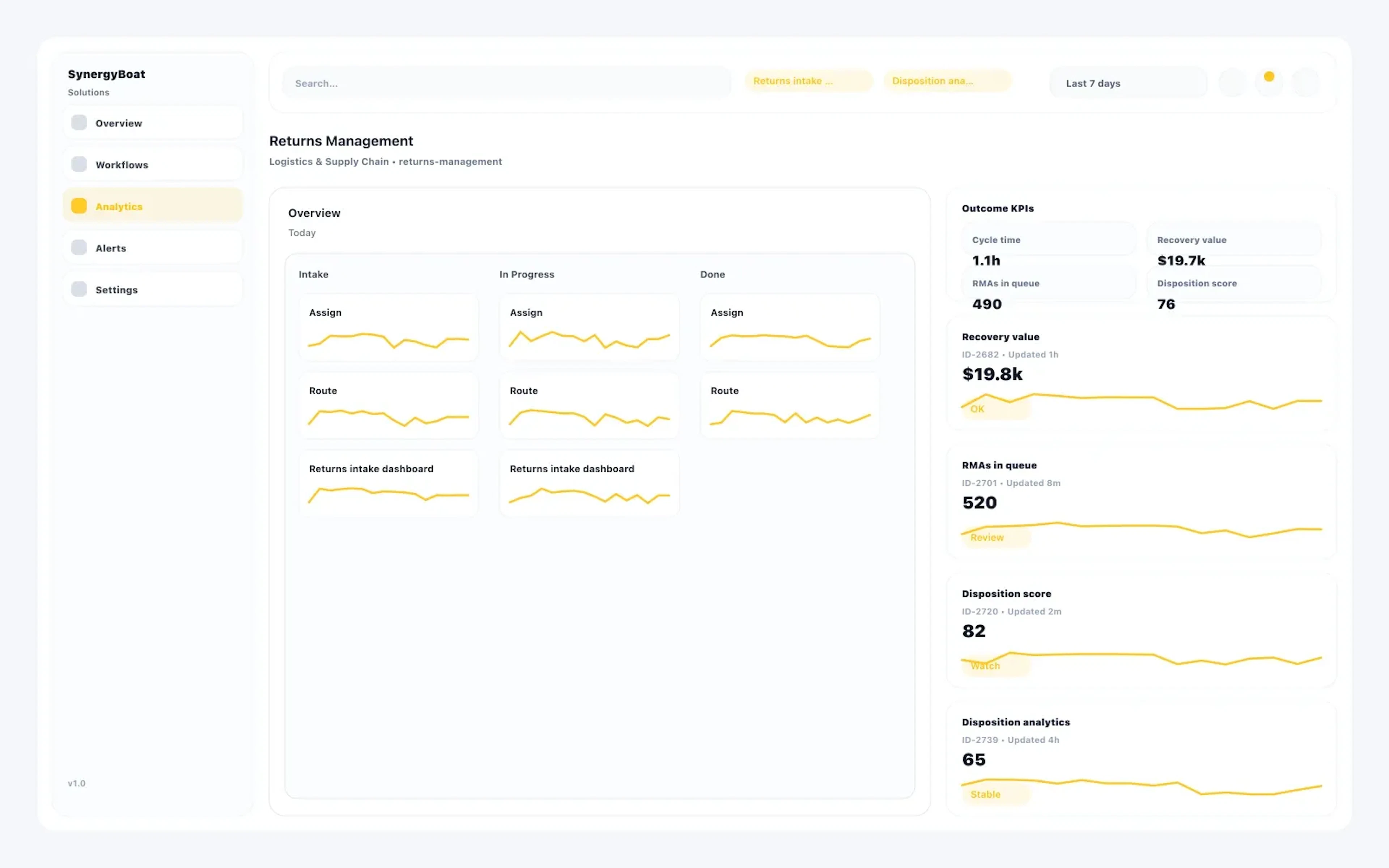Open the Last 7 days date range selector

(1127, 83)
